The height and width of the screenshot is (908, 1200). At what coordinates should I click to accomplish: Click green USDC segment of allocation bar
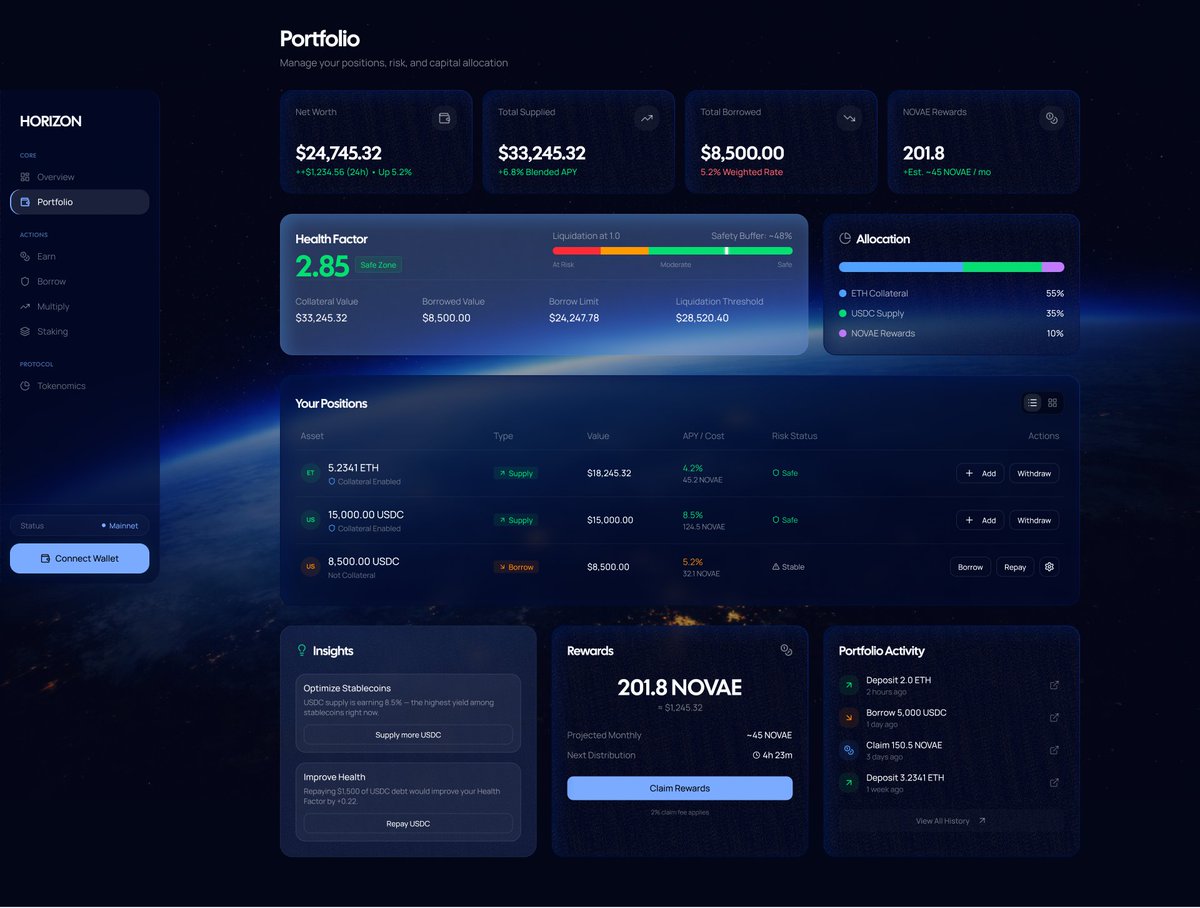click(1002, 267)
